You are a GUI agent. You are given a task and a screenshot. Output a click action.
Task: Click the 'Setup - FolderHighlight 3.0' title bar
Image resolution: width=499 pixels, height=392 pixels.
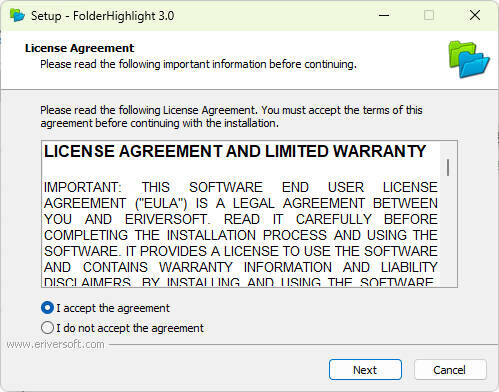103,16
